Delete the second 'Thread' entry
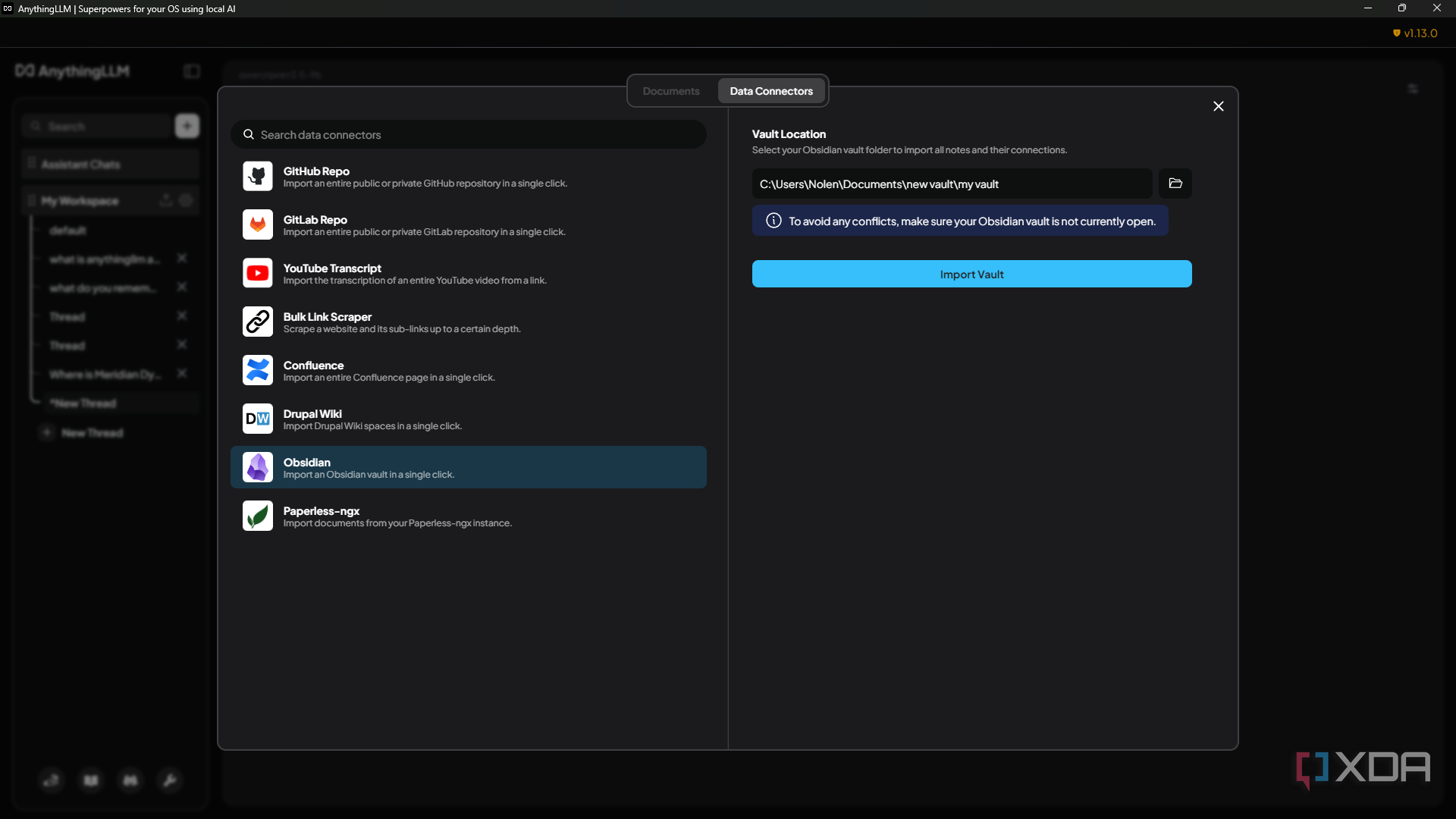The width and height of the screenshot is (1456, 819). [x=182, y=344]
